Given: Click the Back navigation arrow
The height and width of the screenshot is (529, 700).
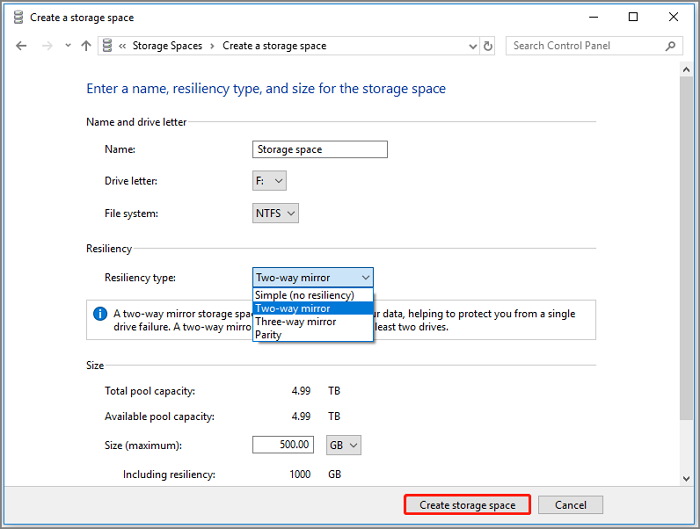Looking at the screenshot, I should 21,46.
